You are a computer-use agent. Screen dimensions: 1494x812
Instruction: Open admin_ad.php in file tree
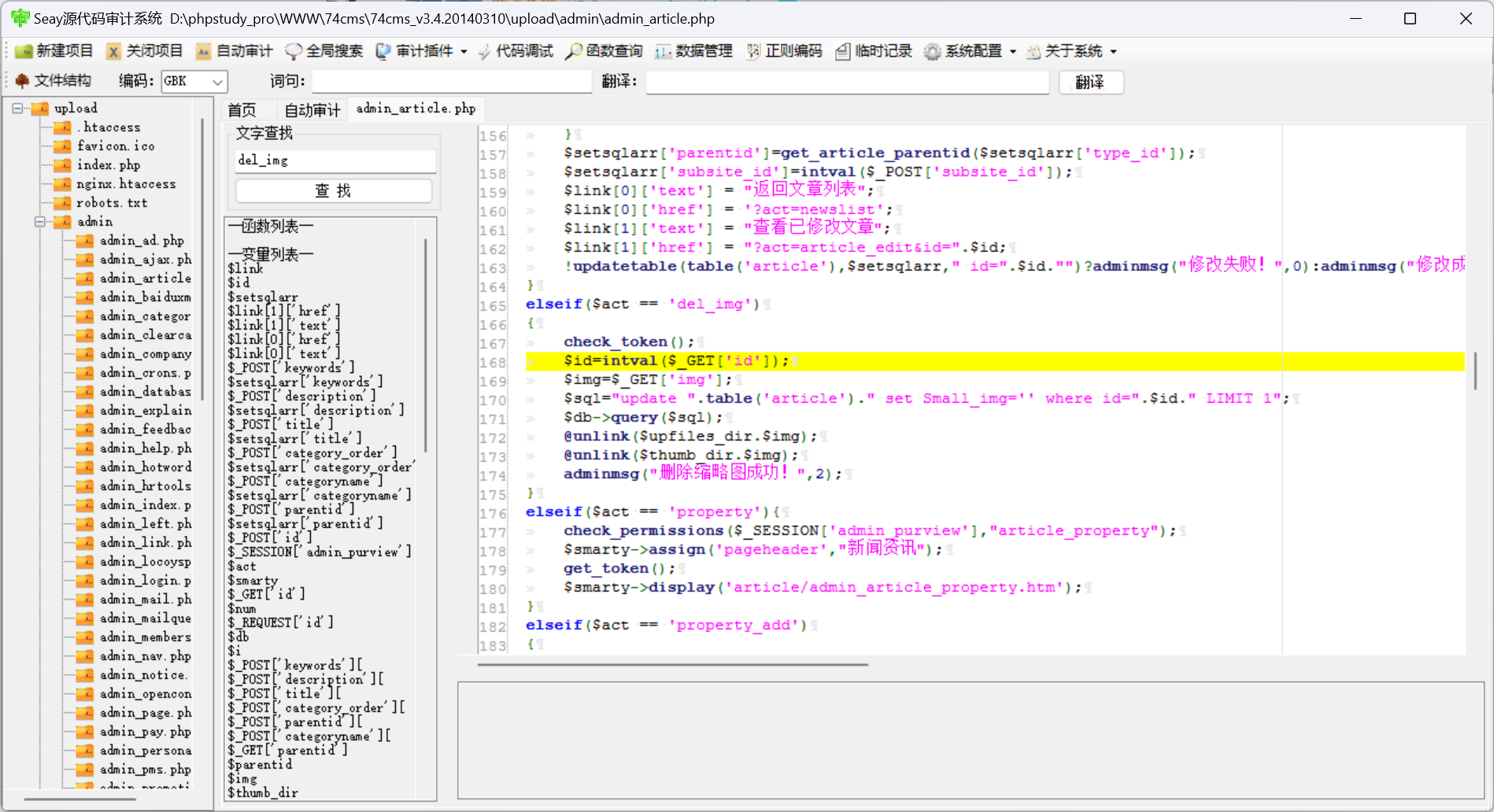(142, 241)
